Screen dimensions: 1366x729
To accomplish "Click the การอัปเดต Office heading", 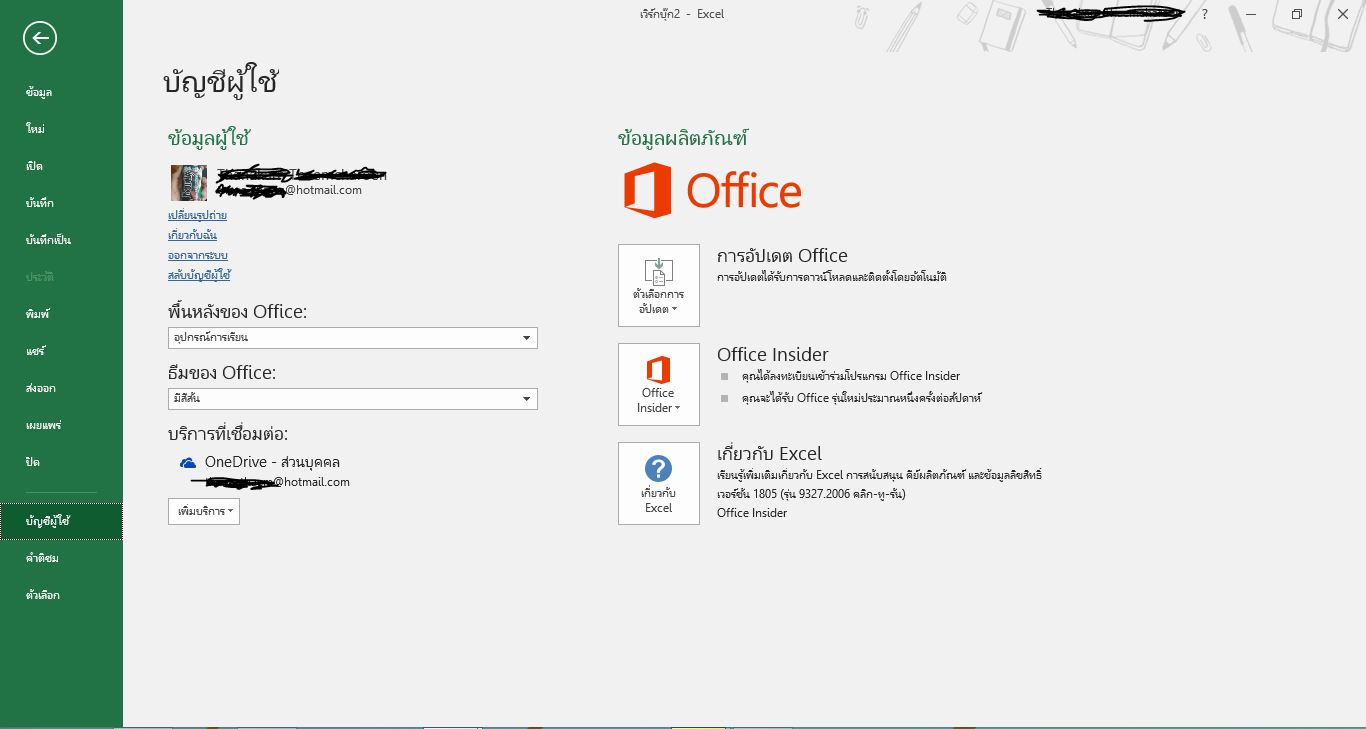I will pos(782,256).
